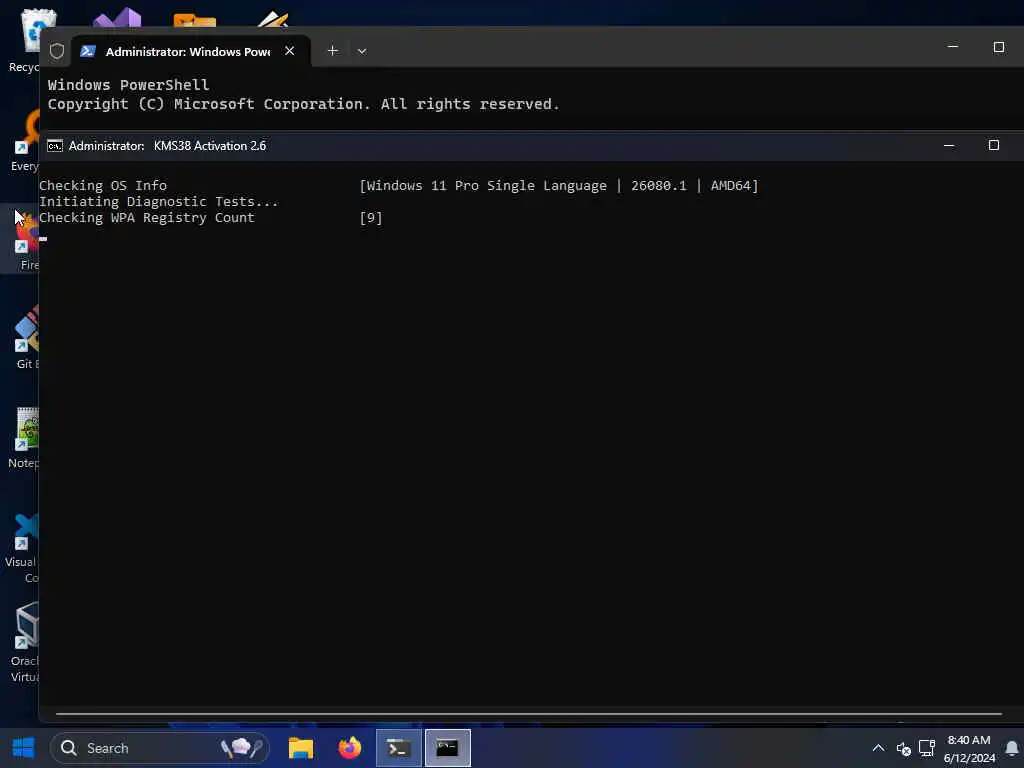
Task: Click the 'Checking OS Info' line
Action: click(x=103, y=185)
